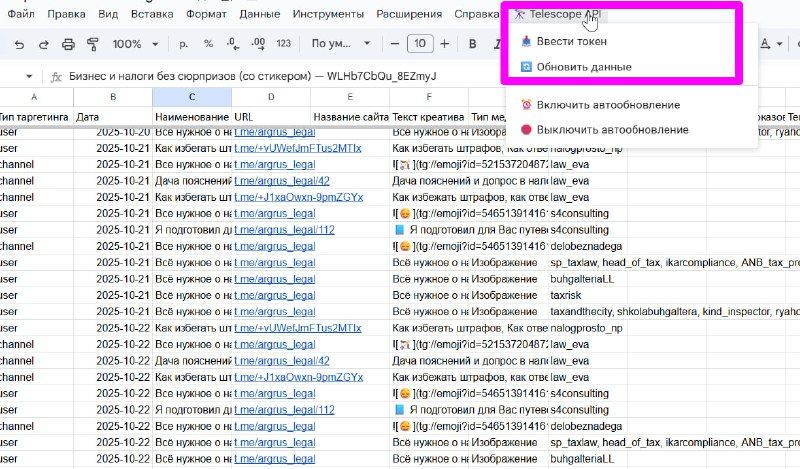Decrease decimal places
The width and height of the screenshot is (800, 469).
point(233,44)
